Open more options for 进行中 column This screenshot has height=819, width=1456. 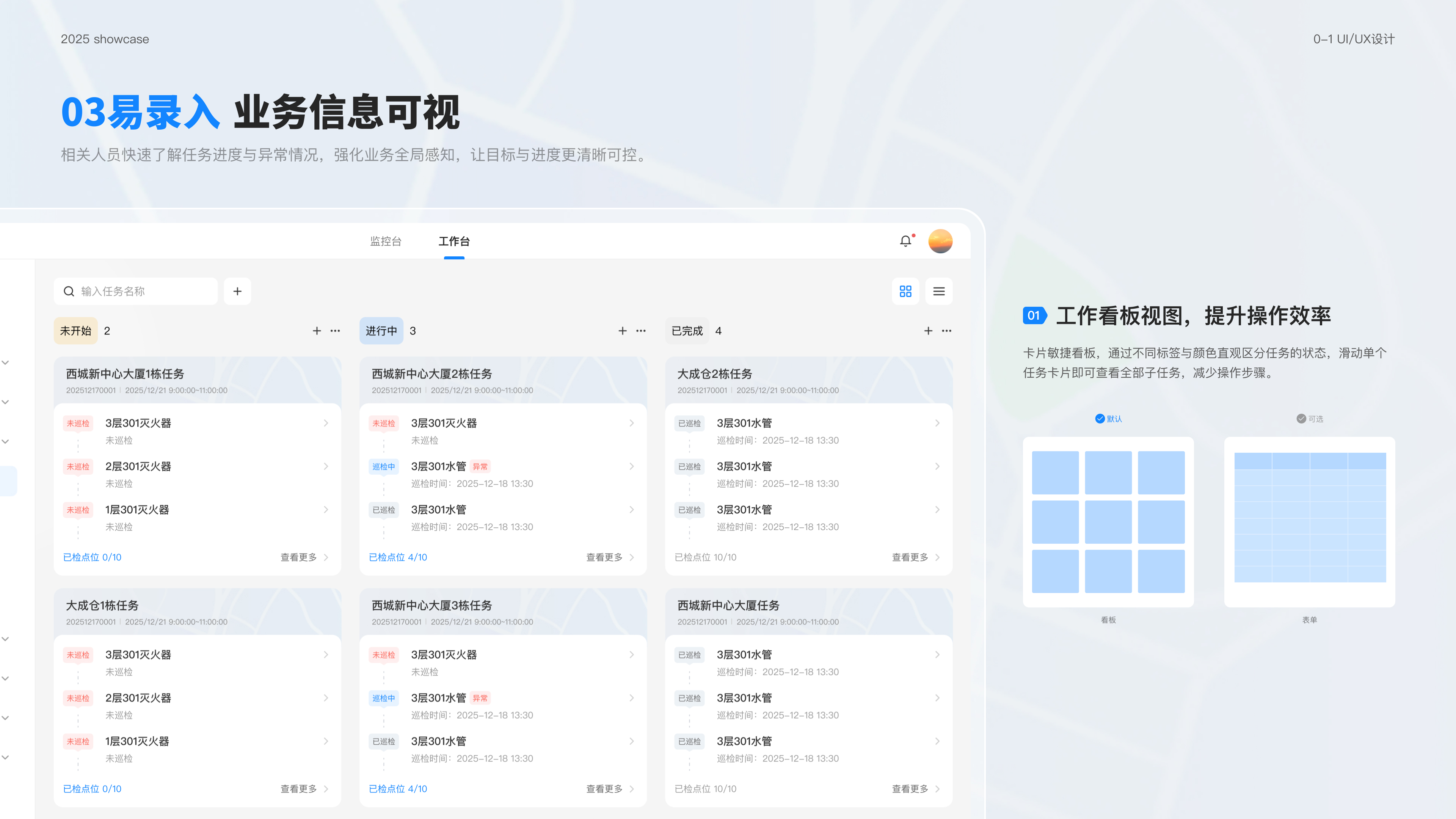coord(641,331)
